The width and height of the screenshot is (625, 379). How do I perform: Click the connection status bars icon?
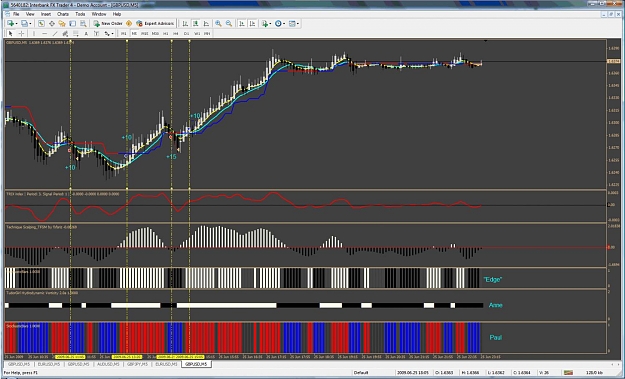coord(568,373)
